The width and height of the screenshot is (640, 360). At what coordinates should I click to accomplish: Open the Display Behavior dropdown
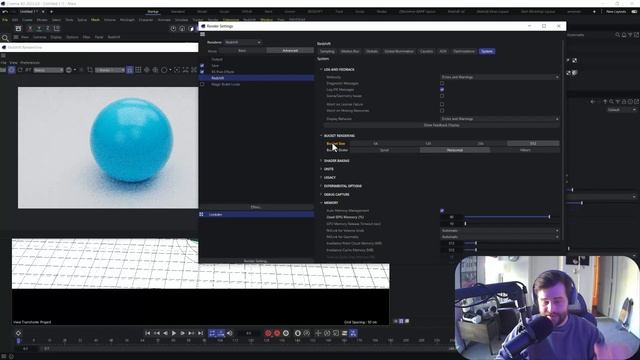(500, 119)
